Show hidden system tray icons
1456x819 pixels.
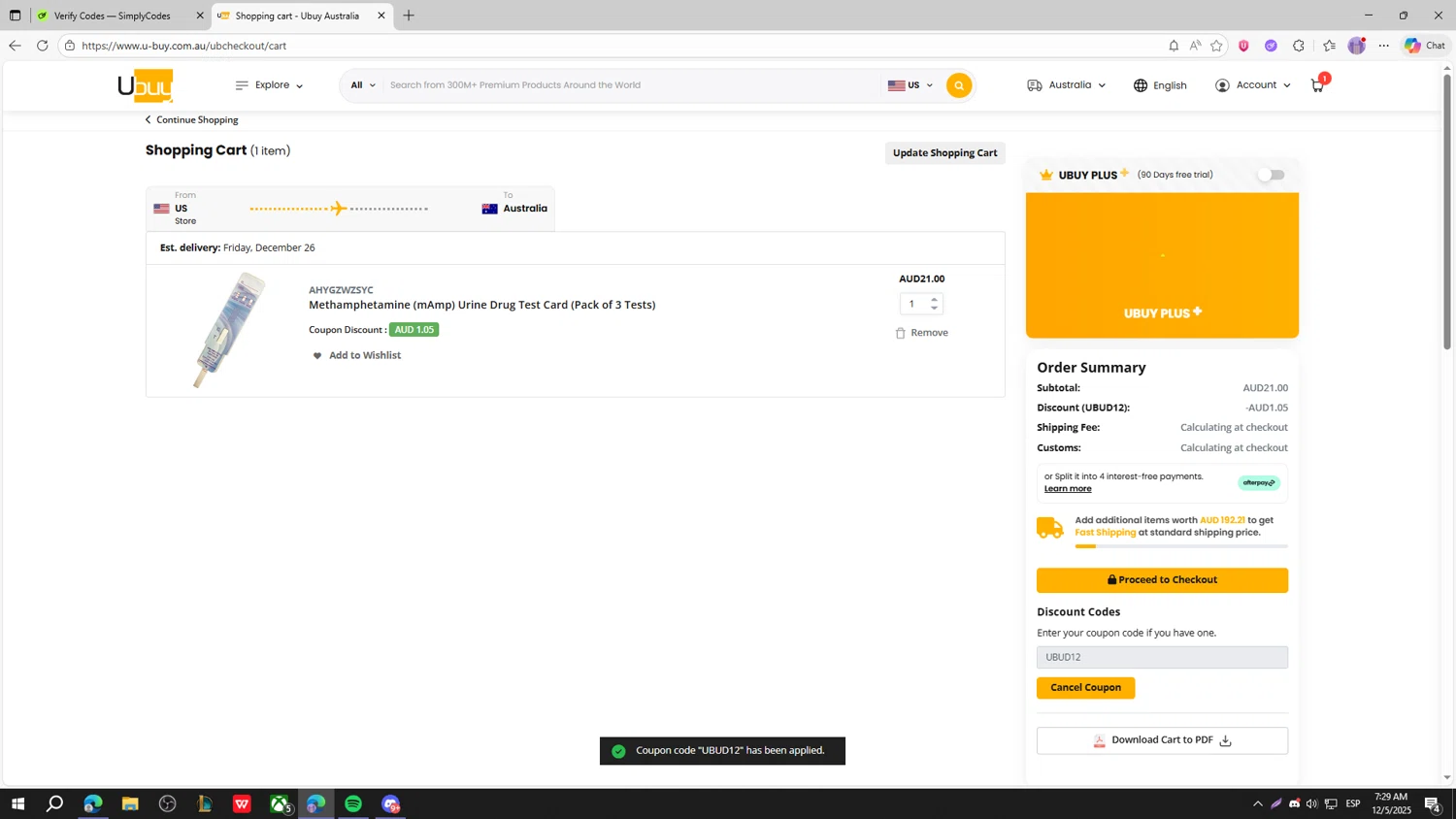[x=1258, y=803]
